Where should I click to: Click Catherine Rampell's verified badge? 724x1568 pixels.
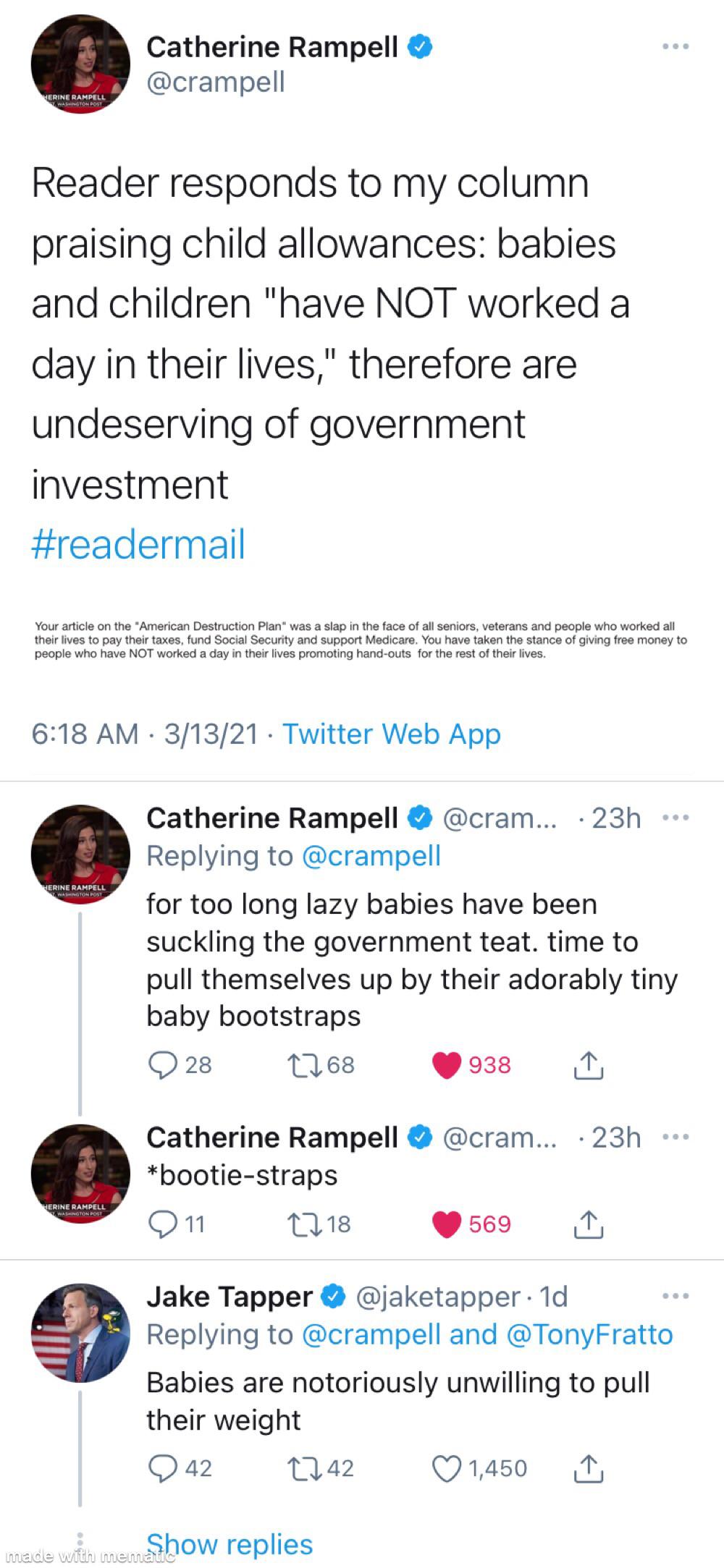(418, 46)
